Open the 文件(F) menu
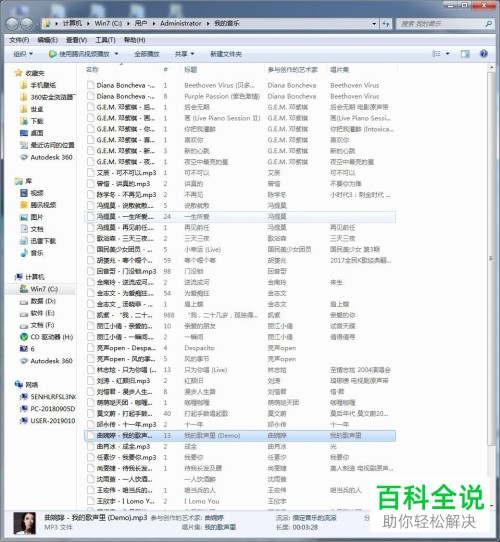 coord(19,40)
